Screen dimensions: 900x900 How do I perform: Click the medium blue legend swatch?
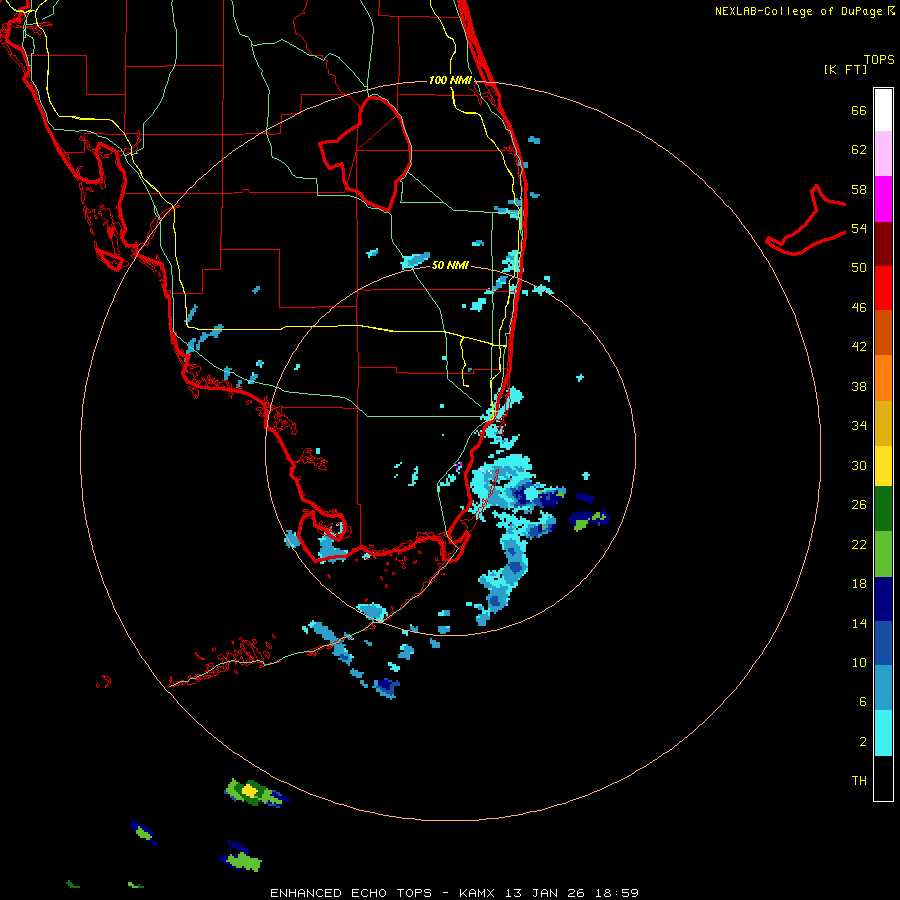point(883,643)
